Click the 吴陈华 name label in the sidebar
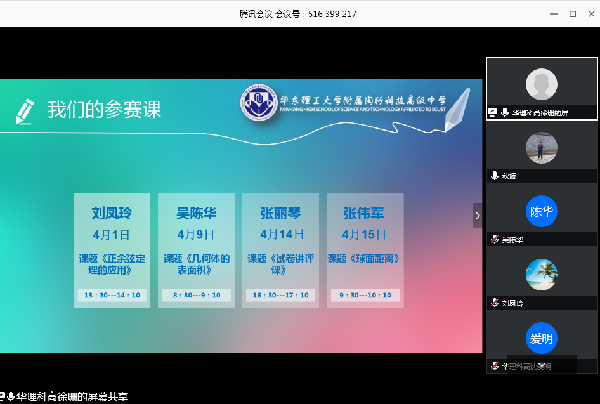Viewport: 600px width, 404px height. (512, 240)
